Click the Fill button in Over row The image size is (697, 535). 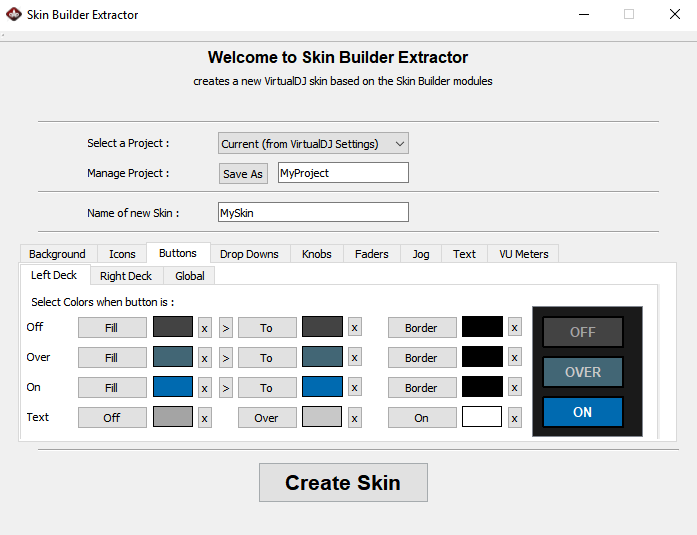tap(112, 358)
